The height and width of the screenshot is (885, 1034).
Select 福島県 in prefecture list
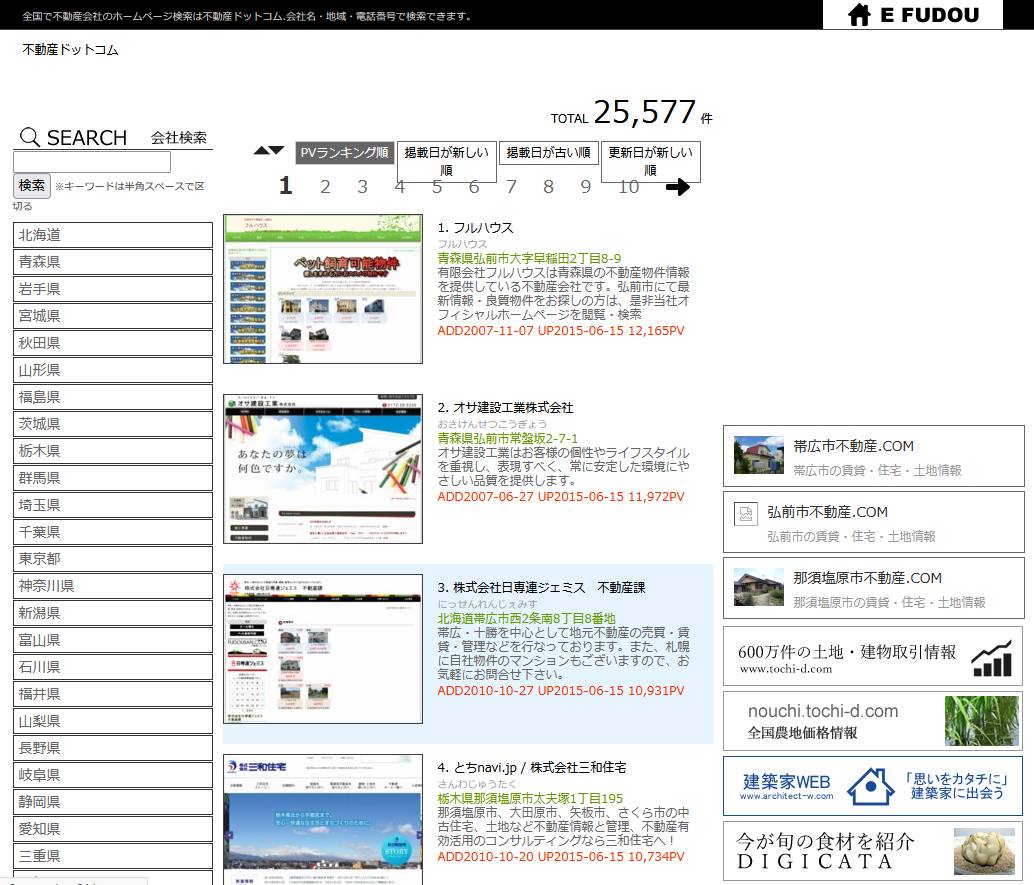(113, 397)
